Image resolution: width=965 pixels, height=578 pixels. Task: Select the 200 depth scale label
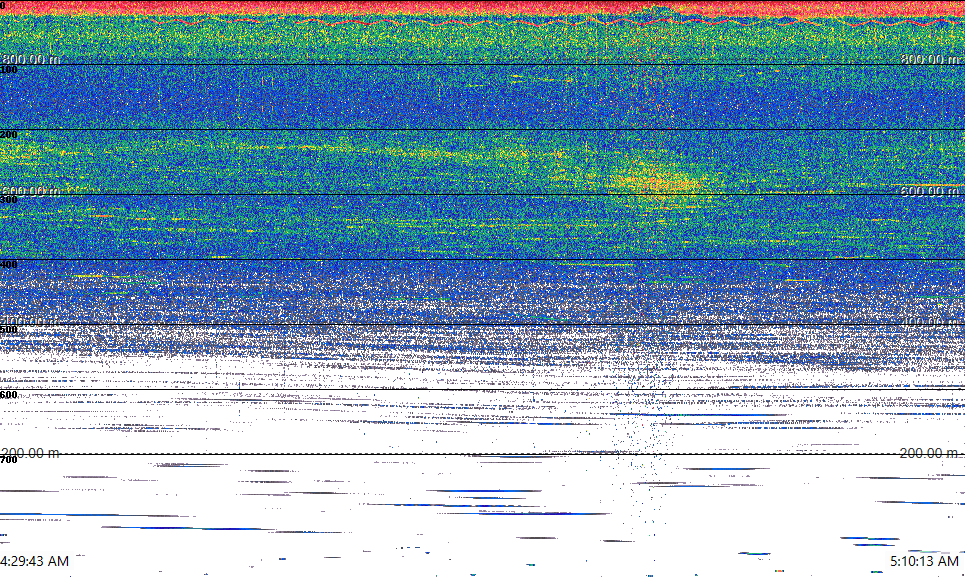(9, 134)
